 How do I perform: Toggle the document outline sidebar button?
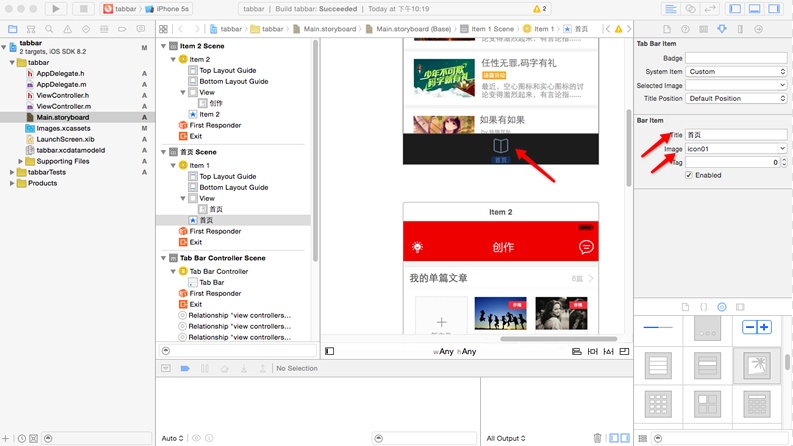tap(330, 351)
